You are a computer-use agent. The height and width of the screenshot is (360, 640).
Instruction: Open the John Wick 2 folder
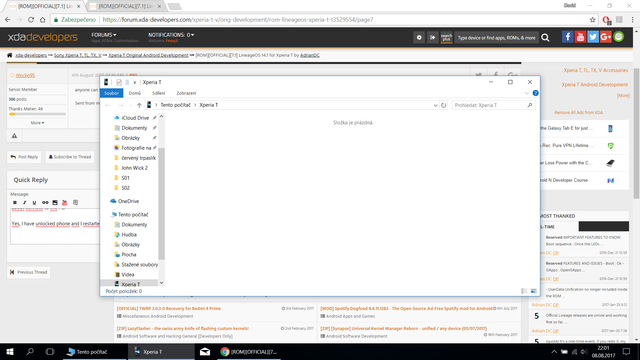pyautogui.click(x=134, y=168)
